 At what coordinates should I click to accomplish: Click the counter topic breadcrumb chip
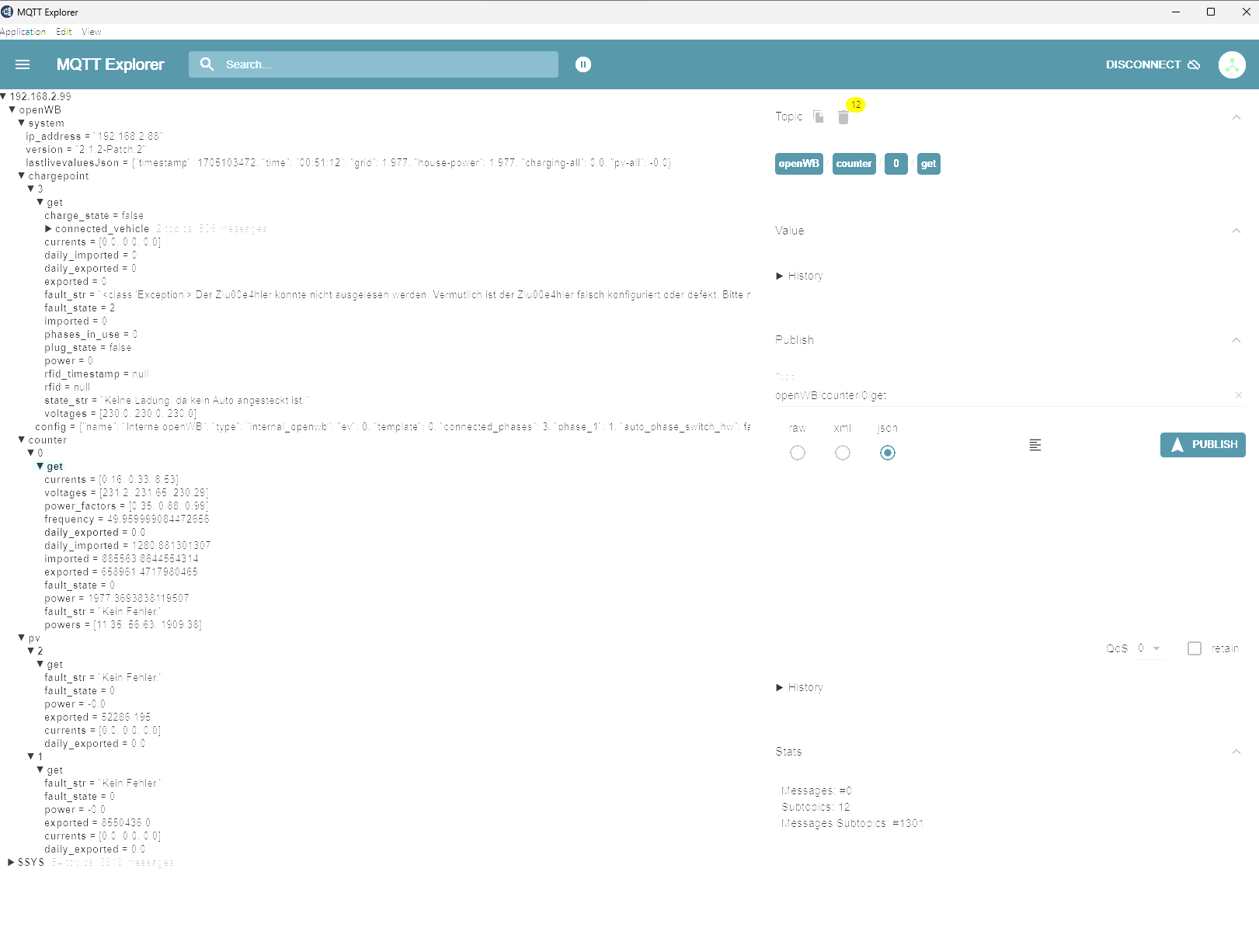click(854, 164)
